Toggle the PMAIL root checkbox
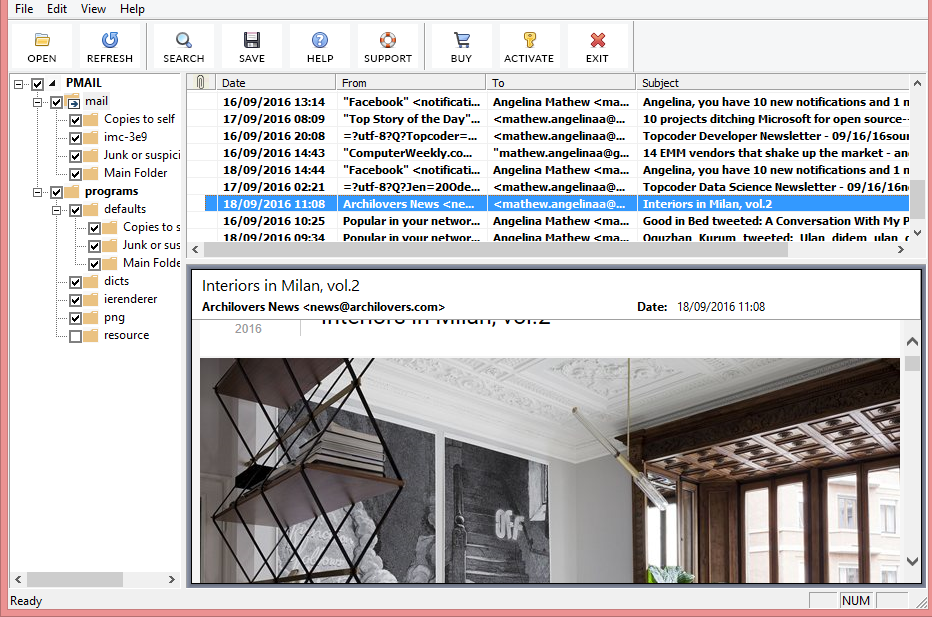Screen dimensions: 932x617 (37, 84)
